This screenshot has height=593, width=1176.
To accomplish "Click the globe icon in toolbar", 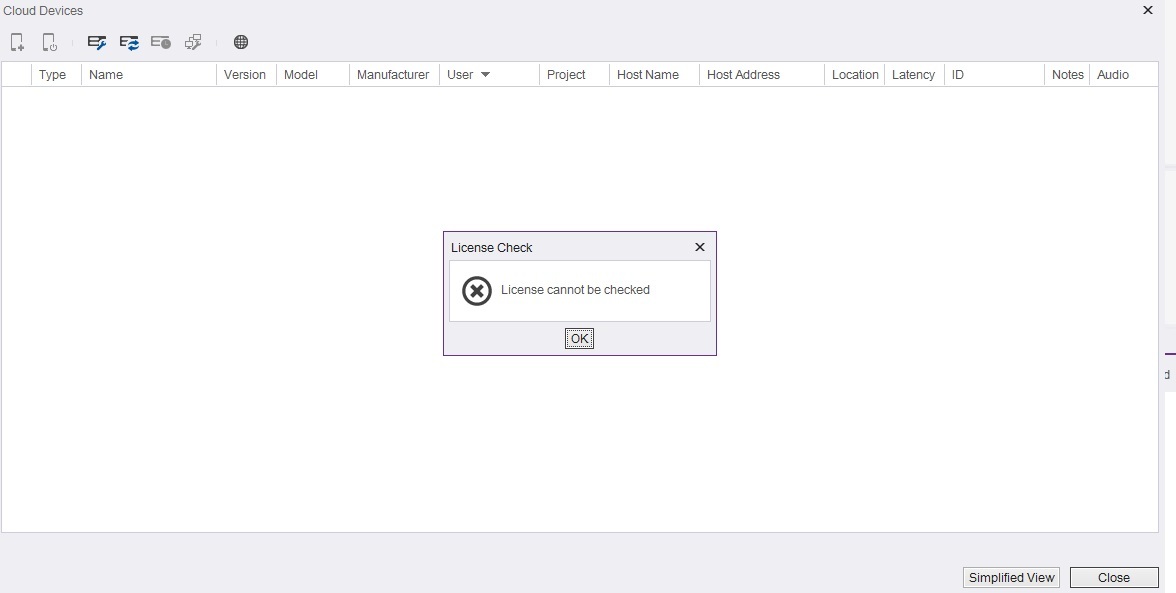I will [241, 42].
